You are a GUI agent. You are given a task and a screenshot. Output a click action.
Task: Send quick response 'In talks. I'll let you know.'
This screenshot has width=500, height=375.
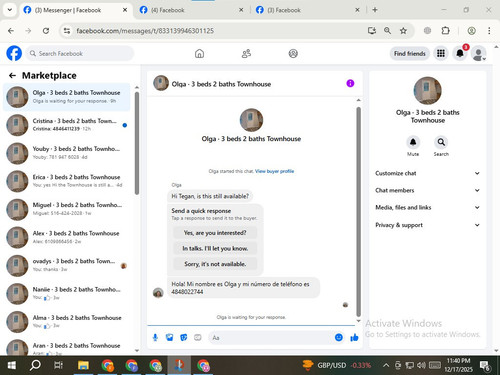[215, 248]
